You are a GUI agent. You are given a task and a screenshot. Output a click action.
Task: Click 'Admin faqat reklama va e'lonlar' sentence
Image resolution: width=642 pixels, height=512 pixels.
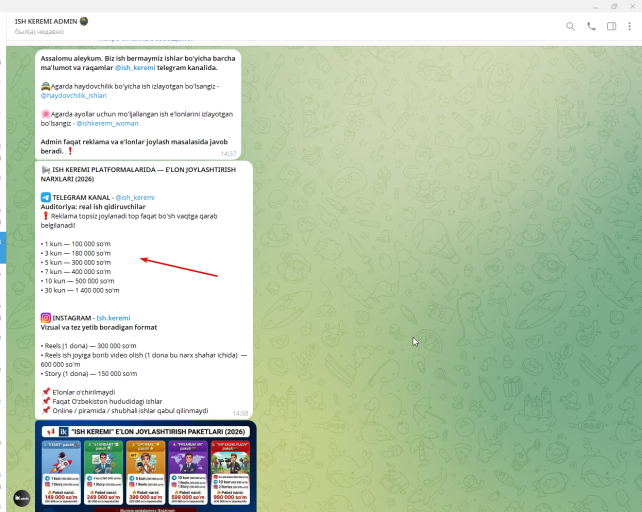point(134,146)
